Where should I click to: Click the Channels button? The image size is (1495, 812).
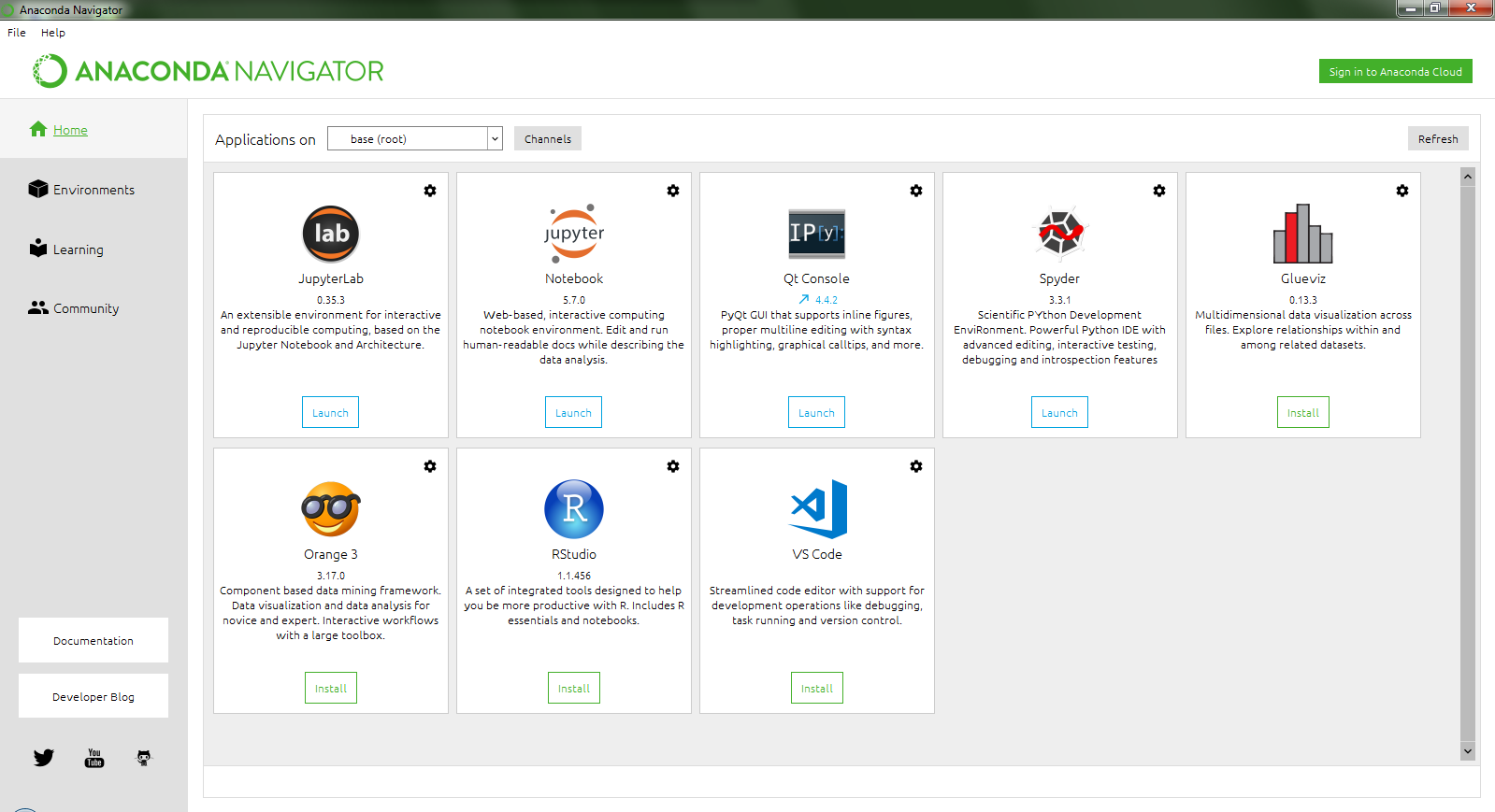548,138
